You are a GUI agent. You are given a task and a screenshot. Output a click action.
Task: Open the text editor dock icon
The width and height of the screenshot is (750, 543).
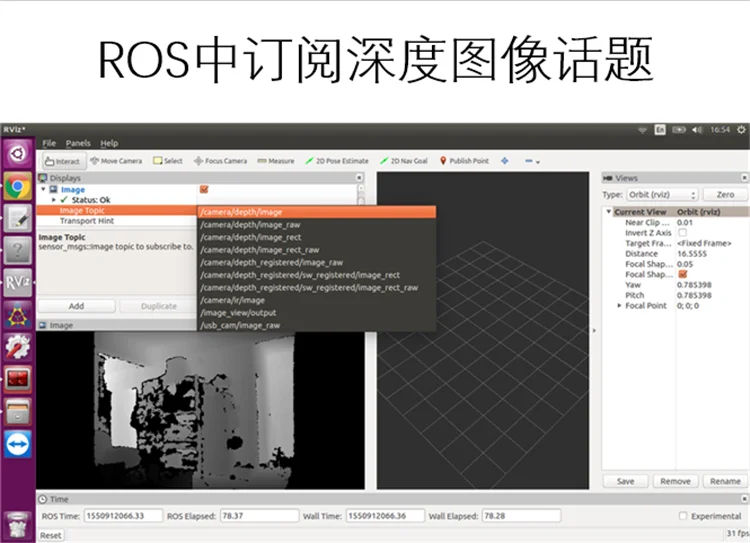[x=18, y=218]
